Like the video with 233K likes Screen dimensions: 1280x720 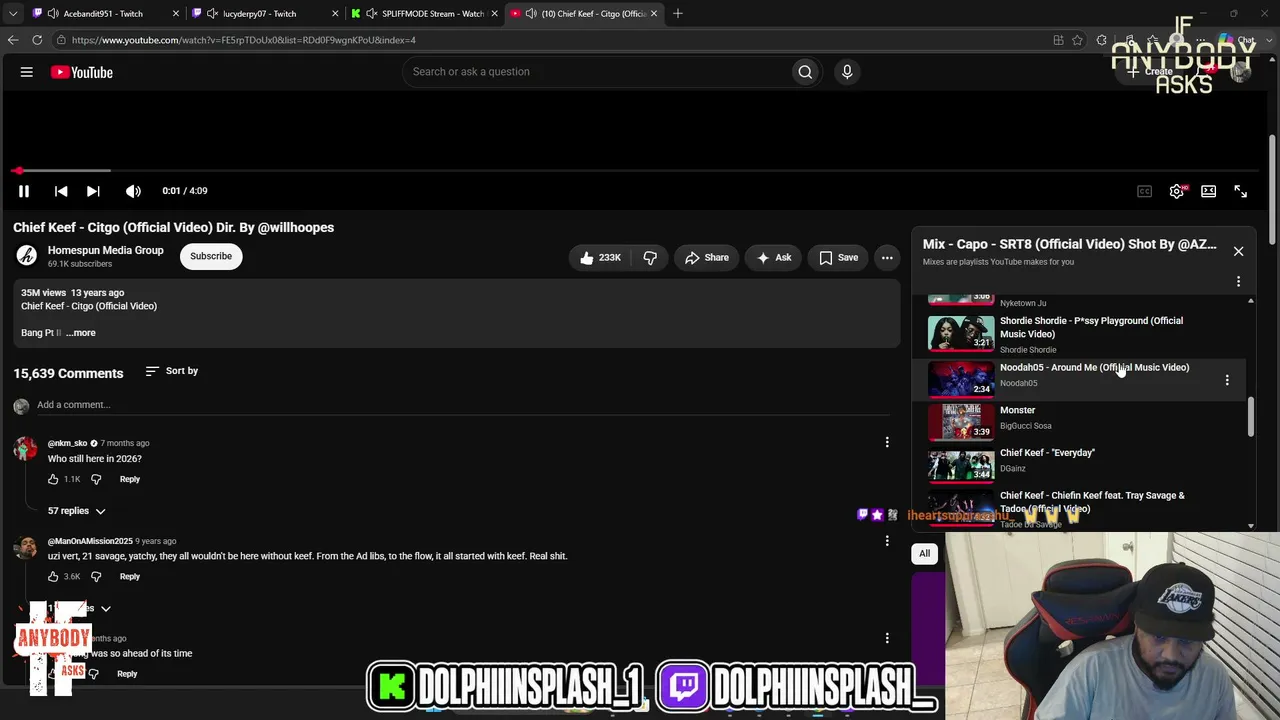click(x=600, y=258)
